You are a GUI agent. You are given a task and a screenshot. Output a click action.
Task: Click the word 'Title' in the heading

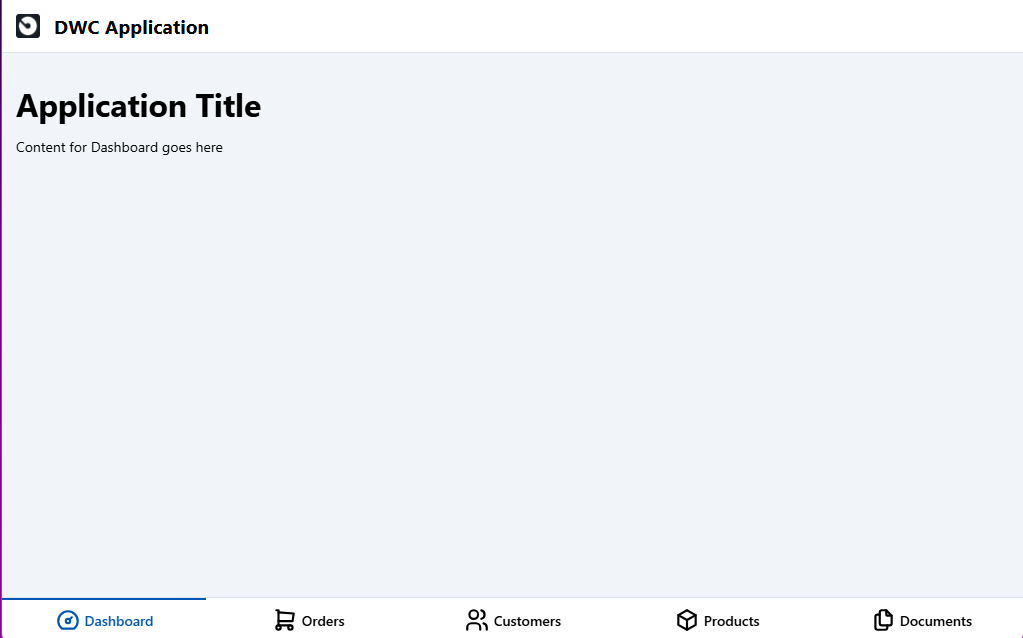(228, 106)
